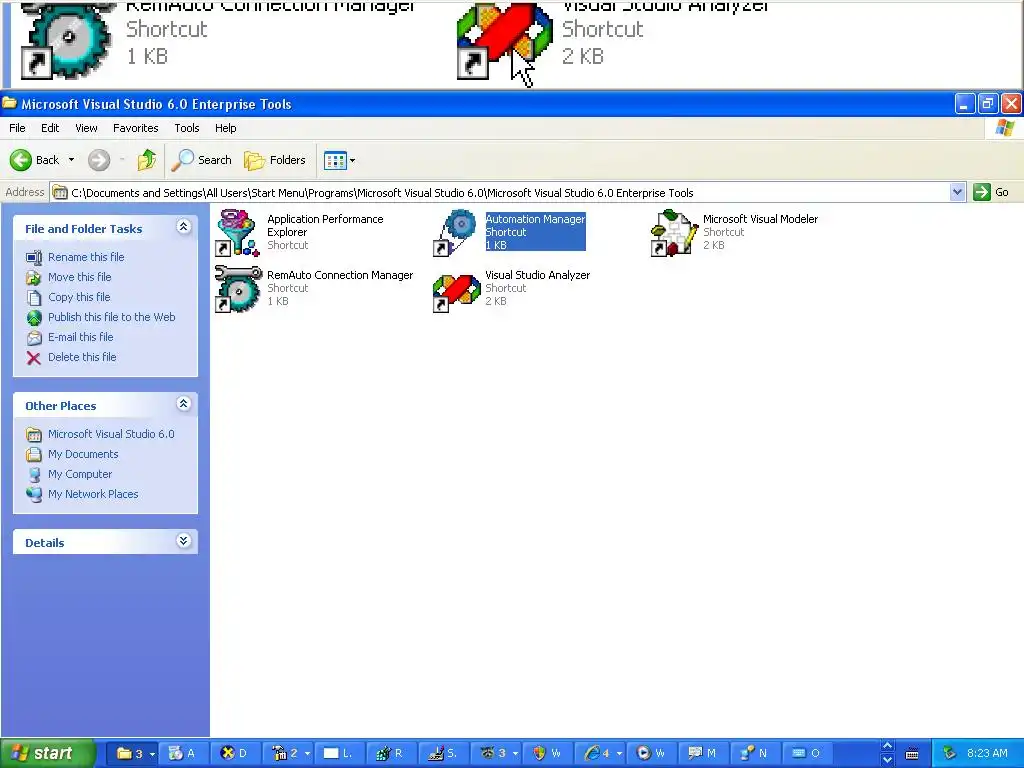The width and height of the screenshot is (1024, 768).
Task: Open the grouped Internet Explorer taskbar button
Action: point(602,754)
